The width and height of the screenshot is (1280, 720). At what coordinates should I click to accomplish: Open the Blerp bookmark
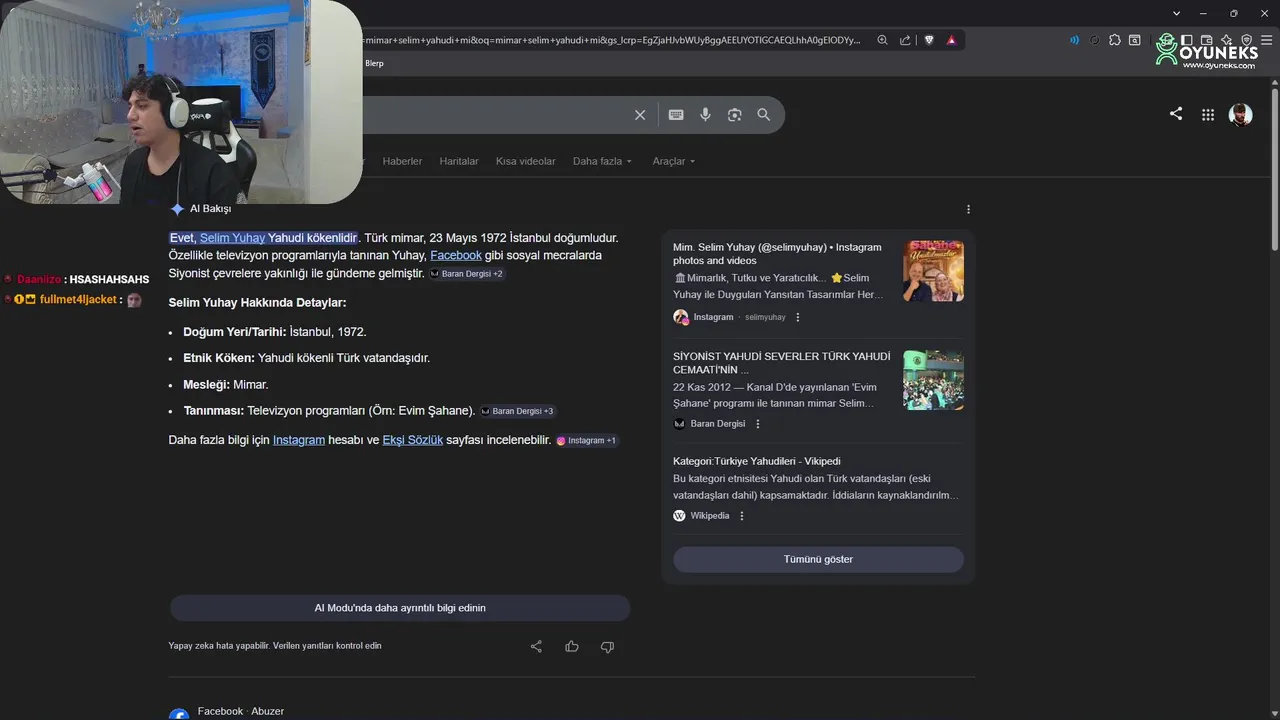(374, 63)
